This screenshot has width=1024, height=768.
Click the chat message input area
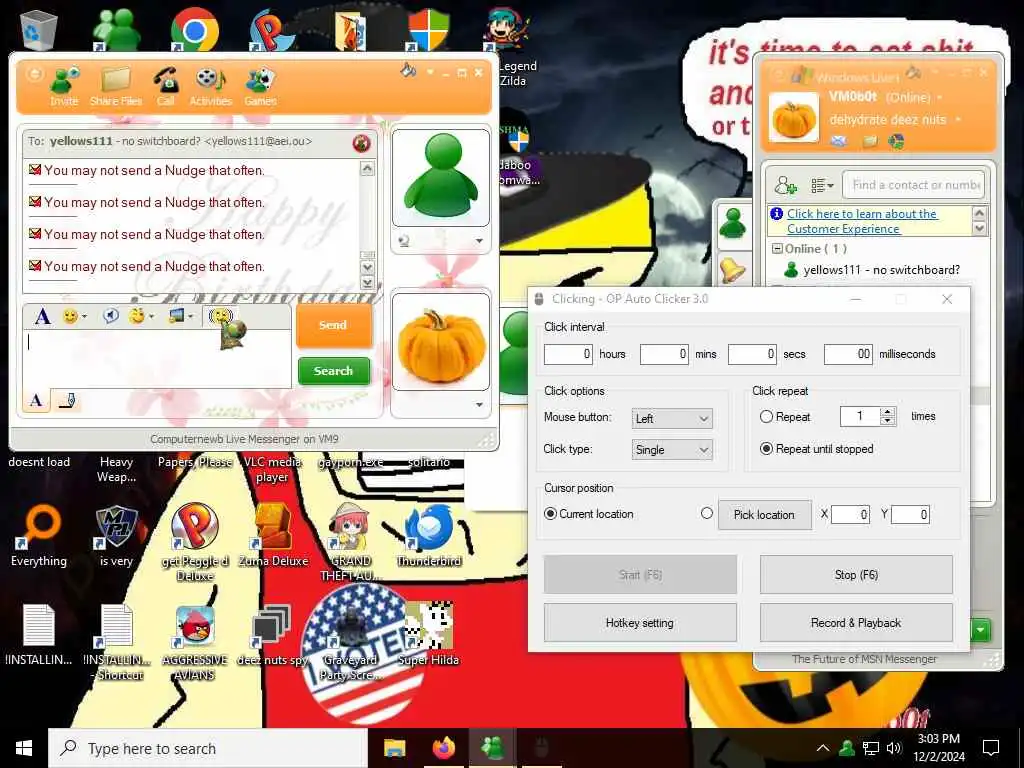coord(157,358)
